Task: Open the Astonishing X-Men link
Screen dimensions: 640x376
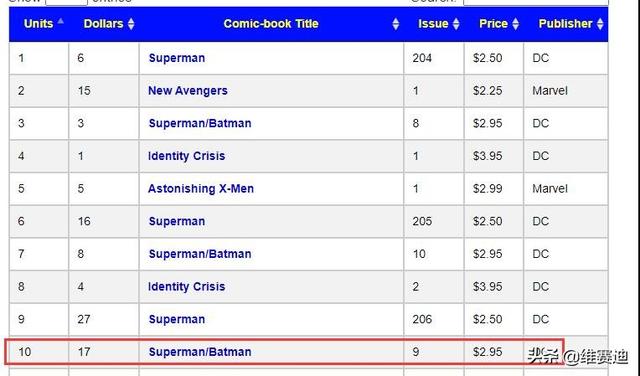Action: click(201, 189)
